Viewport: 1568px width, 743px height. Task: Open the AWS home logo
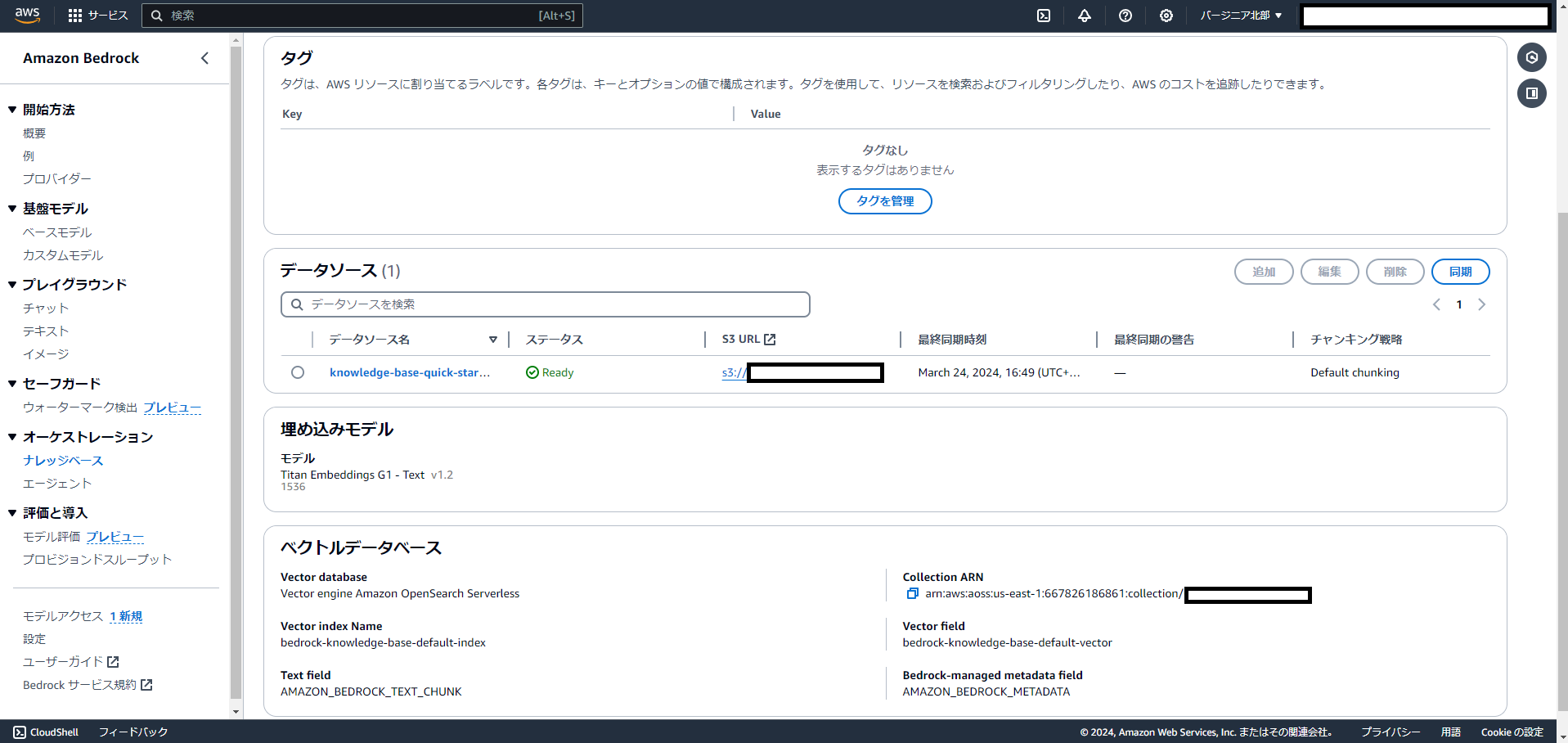(27, 16)
